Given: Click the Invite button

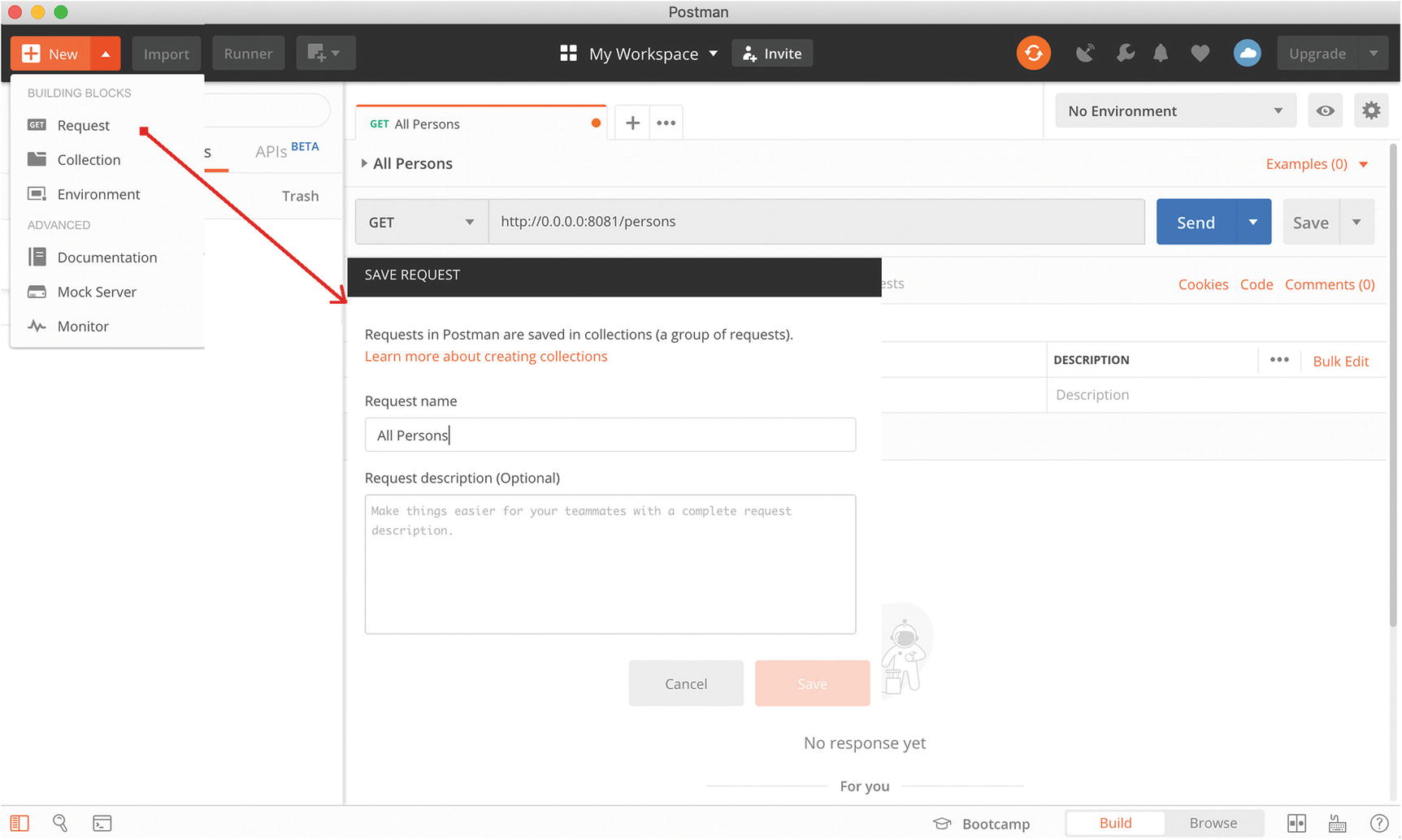Looking at the screenshot, I should pos(772,54).
